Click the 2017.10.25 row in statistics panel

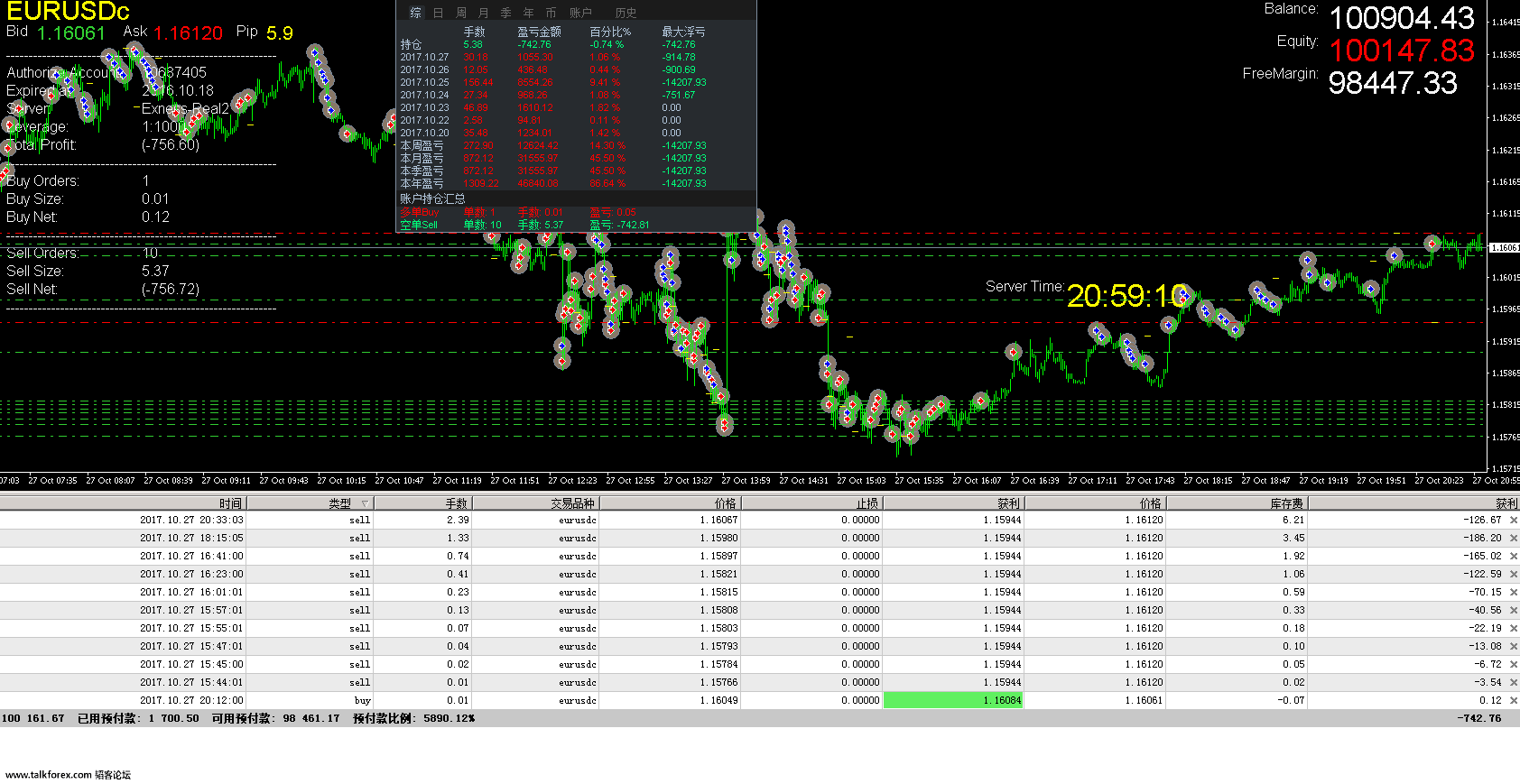[x=576, y=82]
